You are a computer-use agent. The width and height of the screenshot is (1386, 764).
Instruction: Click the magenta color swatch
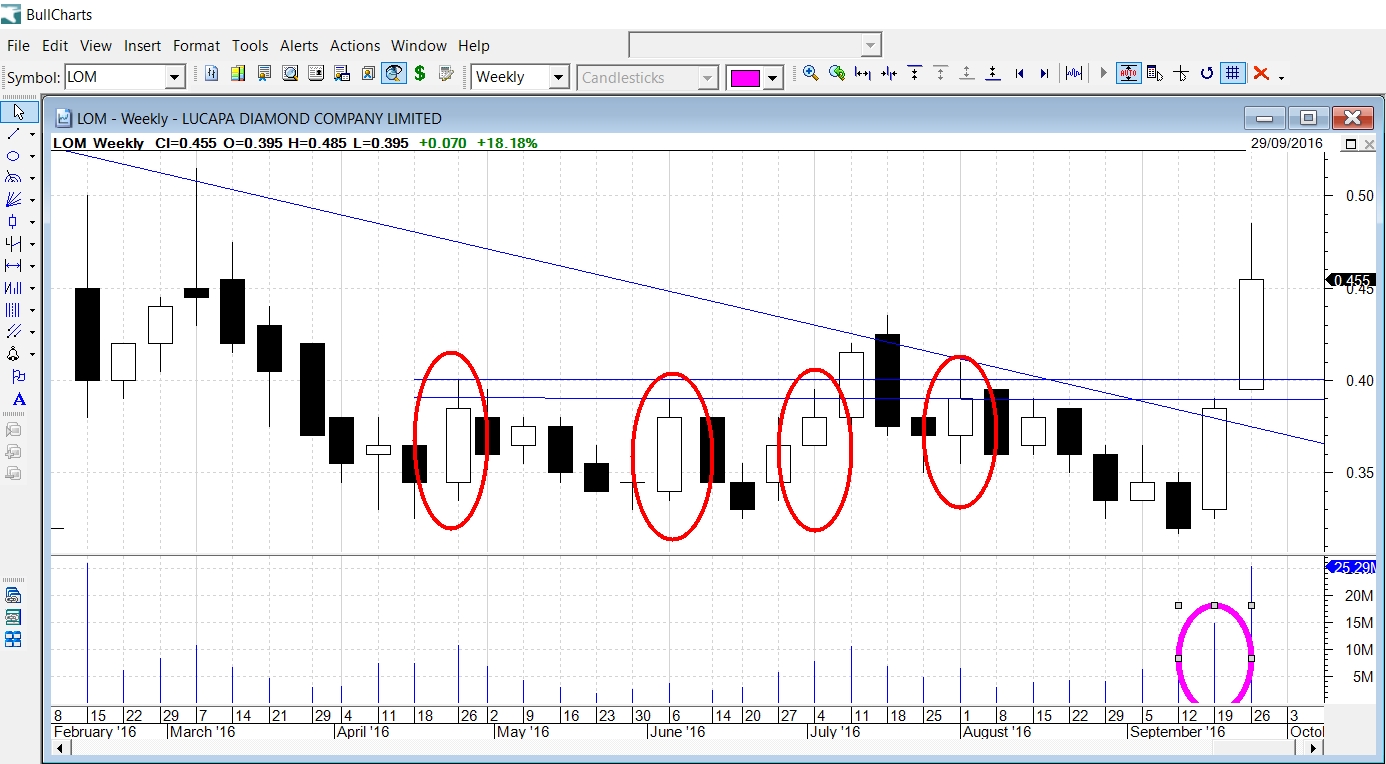pos(744,78)
